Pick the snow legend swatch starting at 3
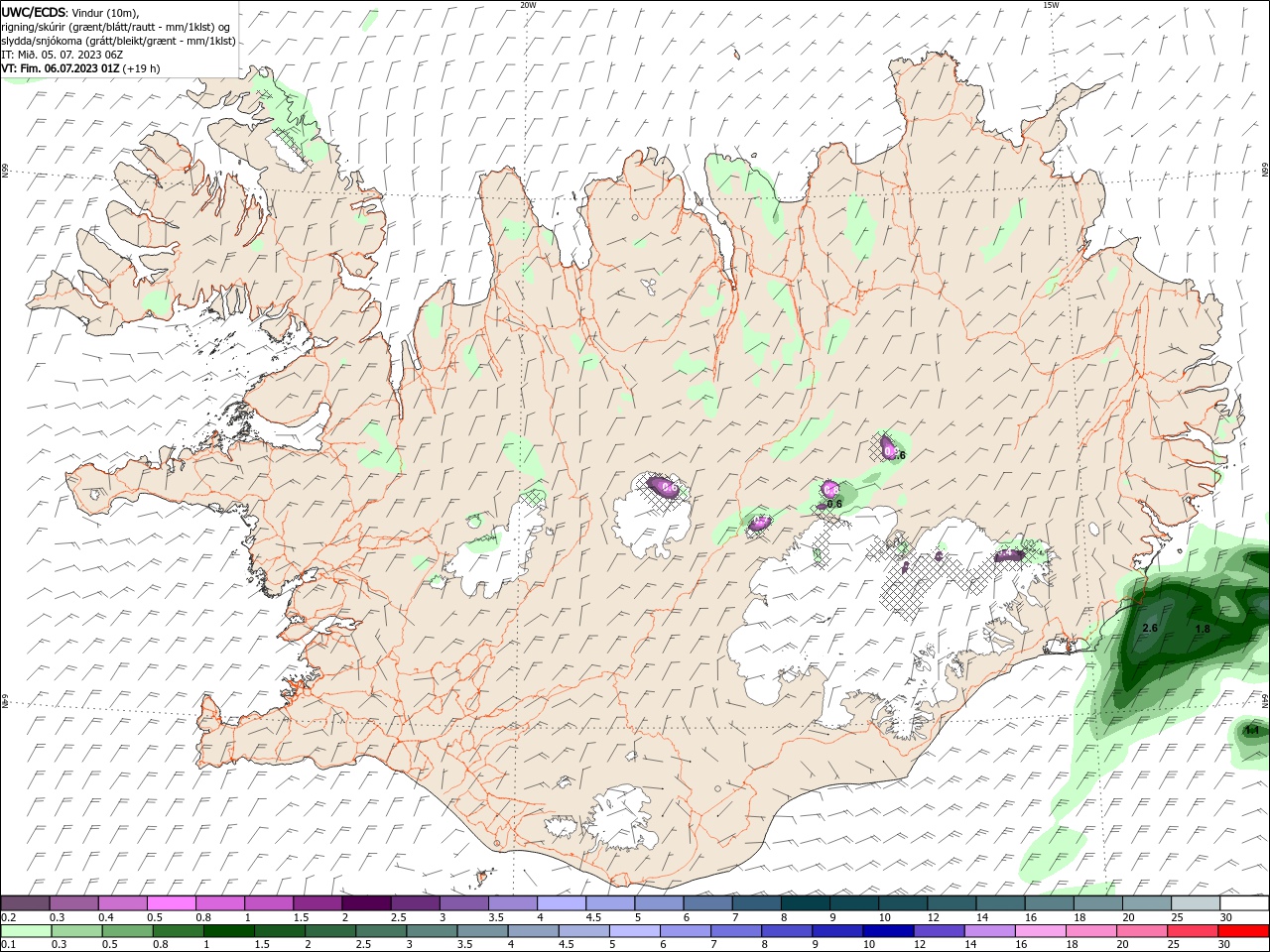Viewport: 1270px width, 952px height. tap(463, 903)
